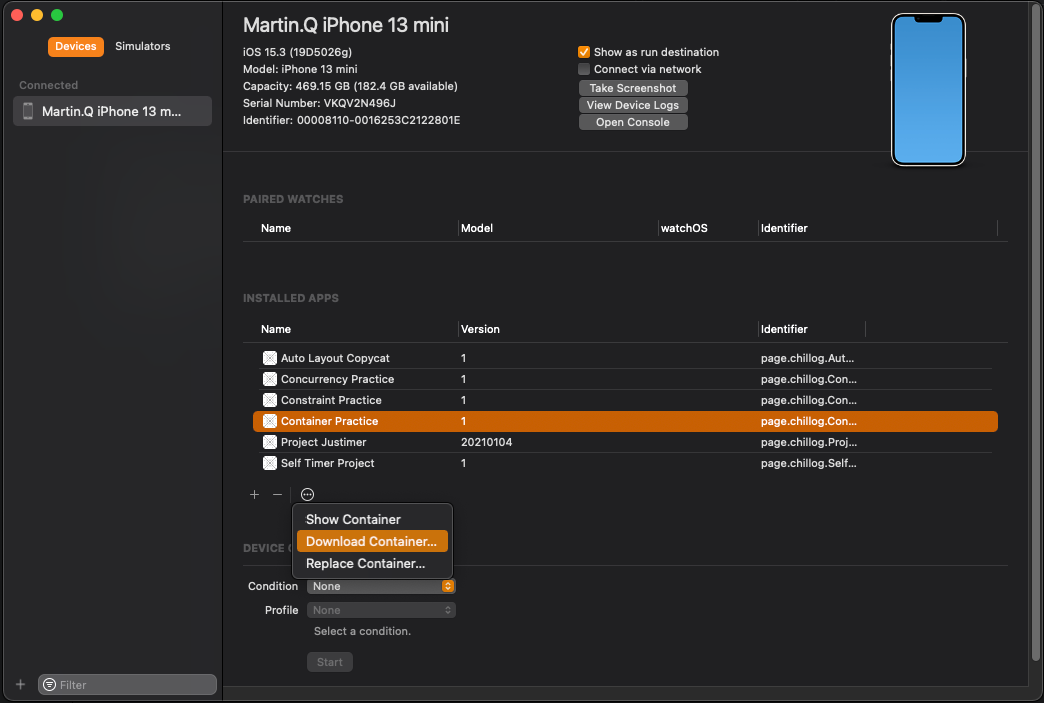This screenshot has width=1044, height=703.
Task: Click the minus icon to remove app
Action: [278, 495]
